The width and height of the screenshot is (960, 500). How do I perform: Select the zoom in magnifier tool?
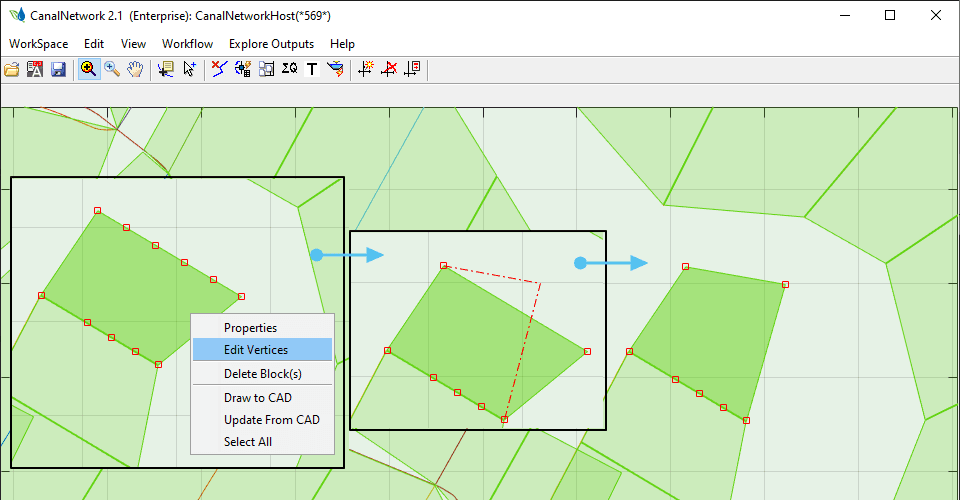pos(89,69)
